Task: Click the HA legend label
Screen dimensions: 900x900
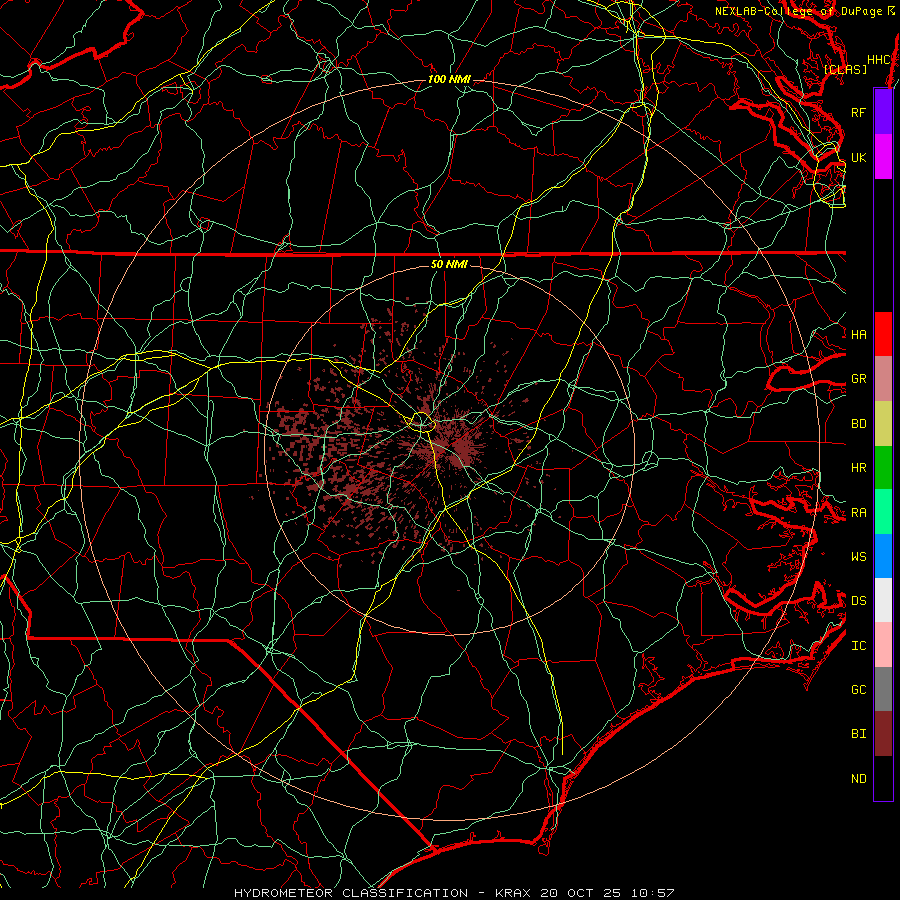Action: tap(858, 334)
